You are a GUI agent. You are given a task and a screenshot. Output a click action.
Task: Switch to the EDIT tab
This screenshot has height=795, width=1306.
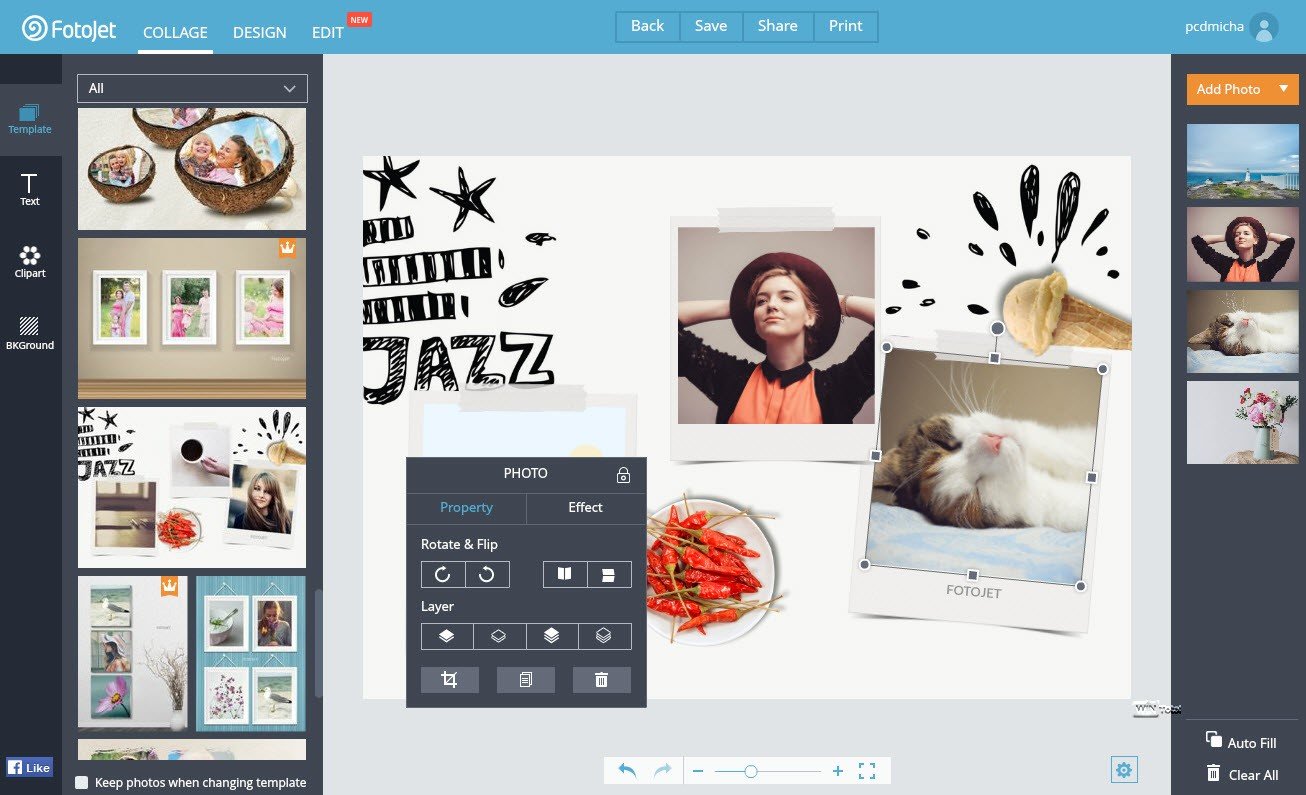coord(328,32)
